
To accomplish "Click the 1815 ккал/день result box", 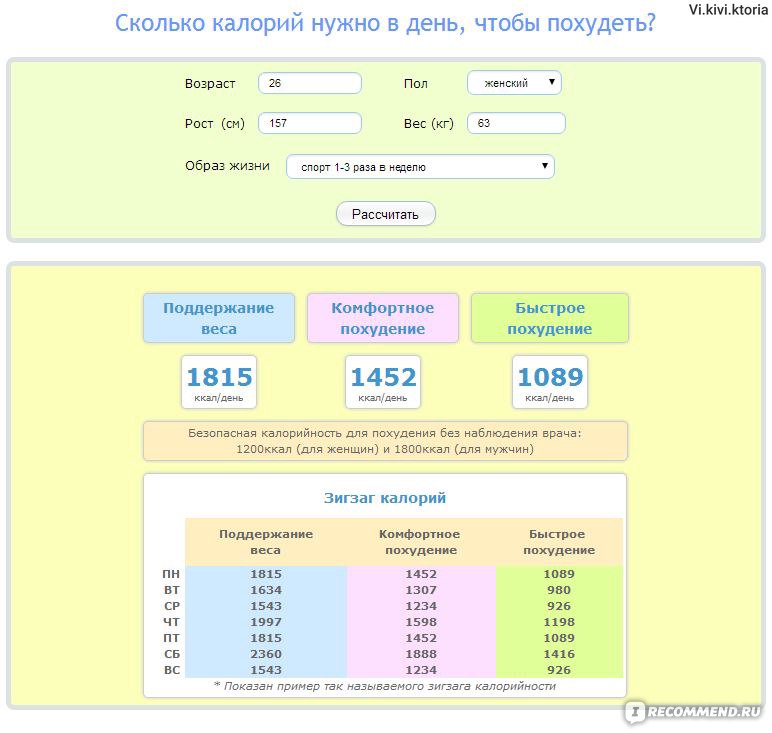I will coord(219,382).
